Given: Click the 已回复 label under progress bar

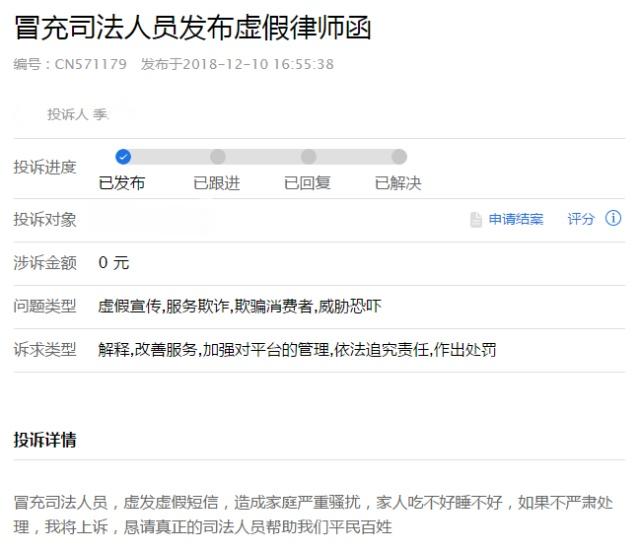Looking at the screenshot, I should point(307,183).
